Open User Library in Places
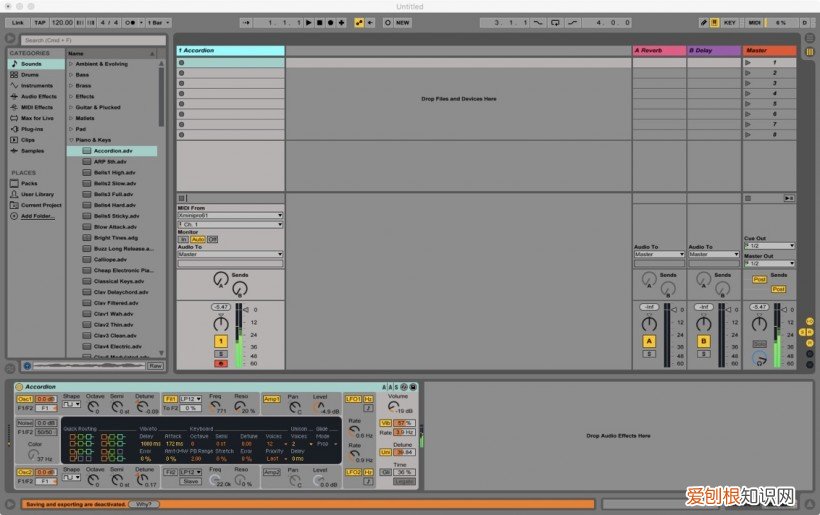 coord(38,194)
